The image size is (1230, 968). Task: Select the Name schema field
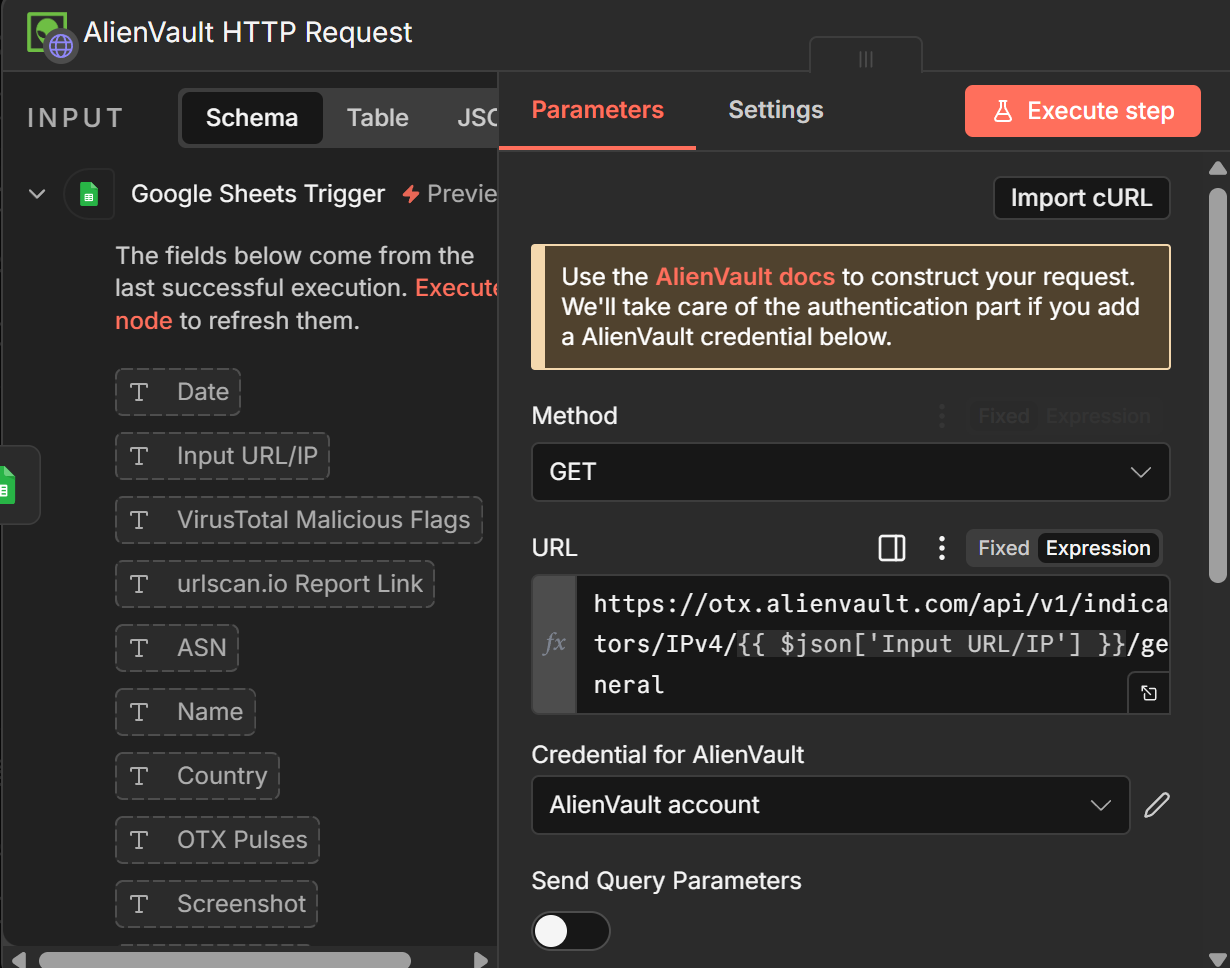(185, 712)
